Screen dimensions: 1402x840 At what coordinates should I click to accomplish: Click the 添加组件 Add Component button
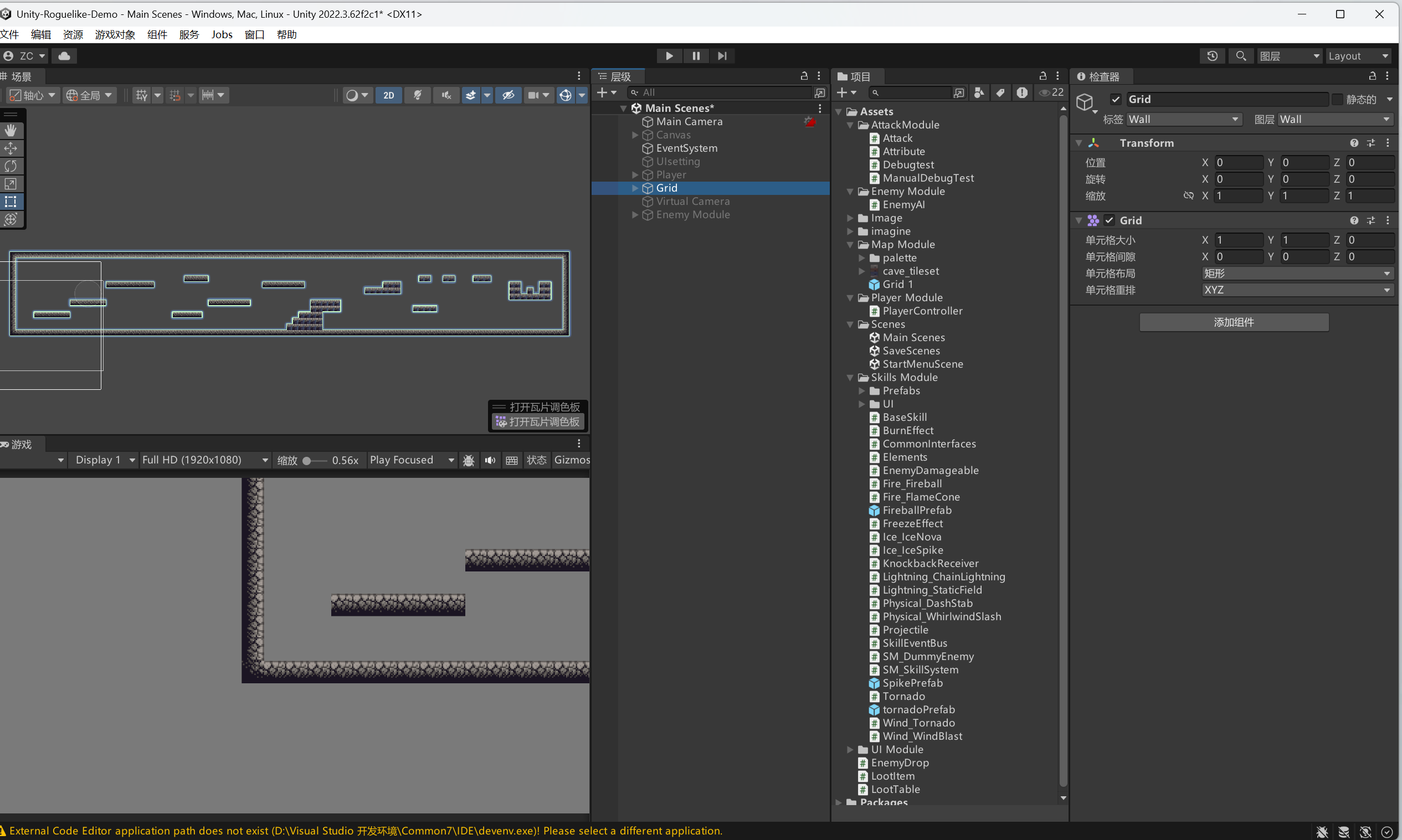(1233, 322)
